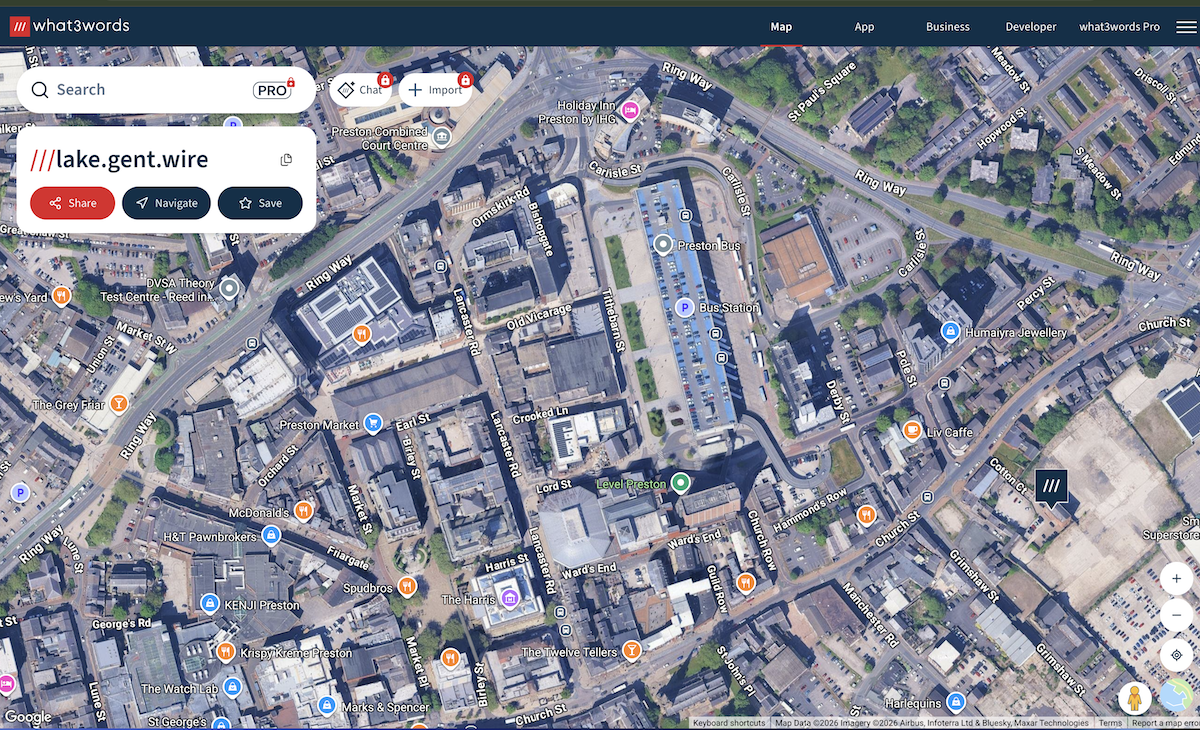Click the Marks & Spencer shop pin
The width and height of the screenshot is (1200, 730).
pos(326,707)
